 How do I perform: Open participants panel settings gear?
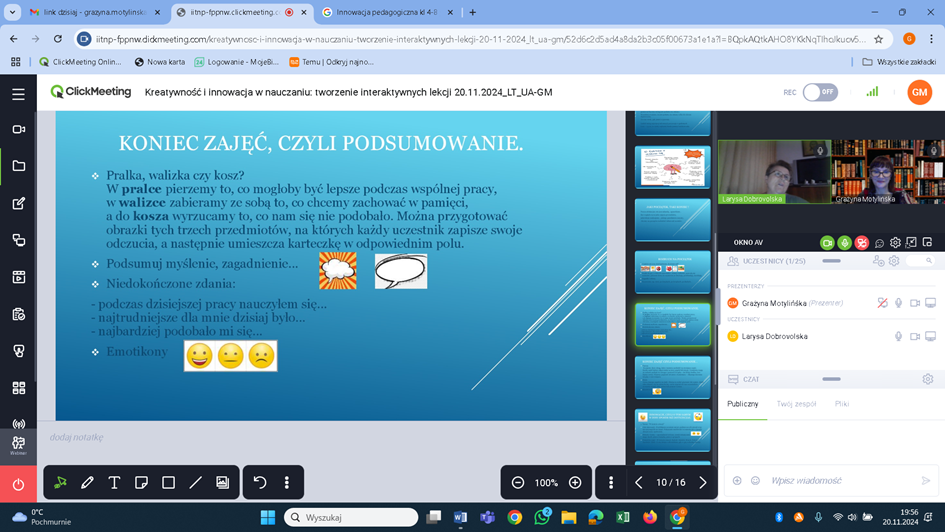(x=894, y=261)
